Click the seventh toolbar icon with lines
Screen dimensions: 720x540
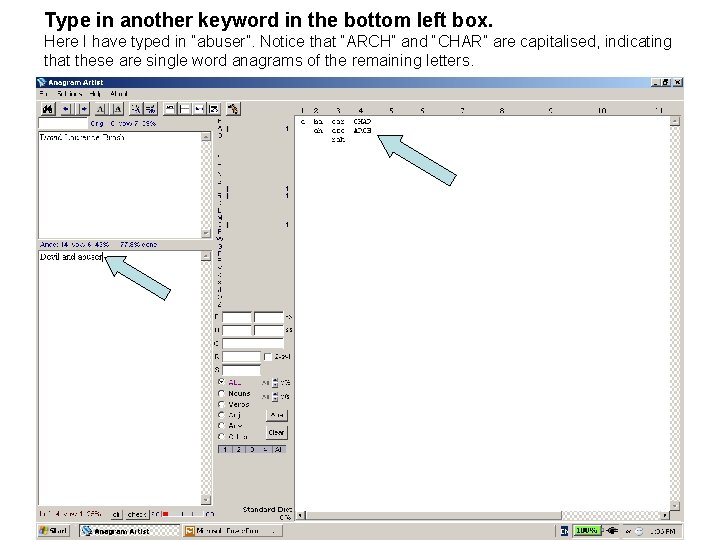coord(151,109)
